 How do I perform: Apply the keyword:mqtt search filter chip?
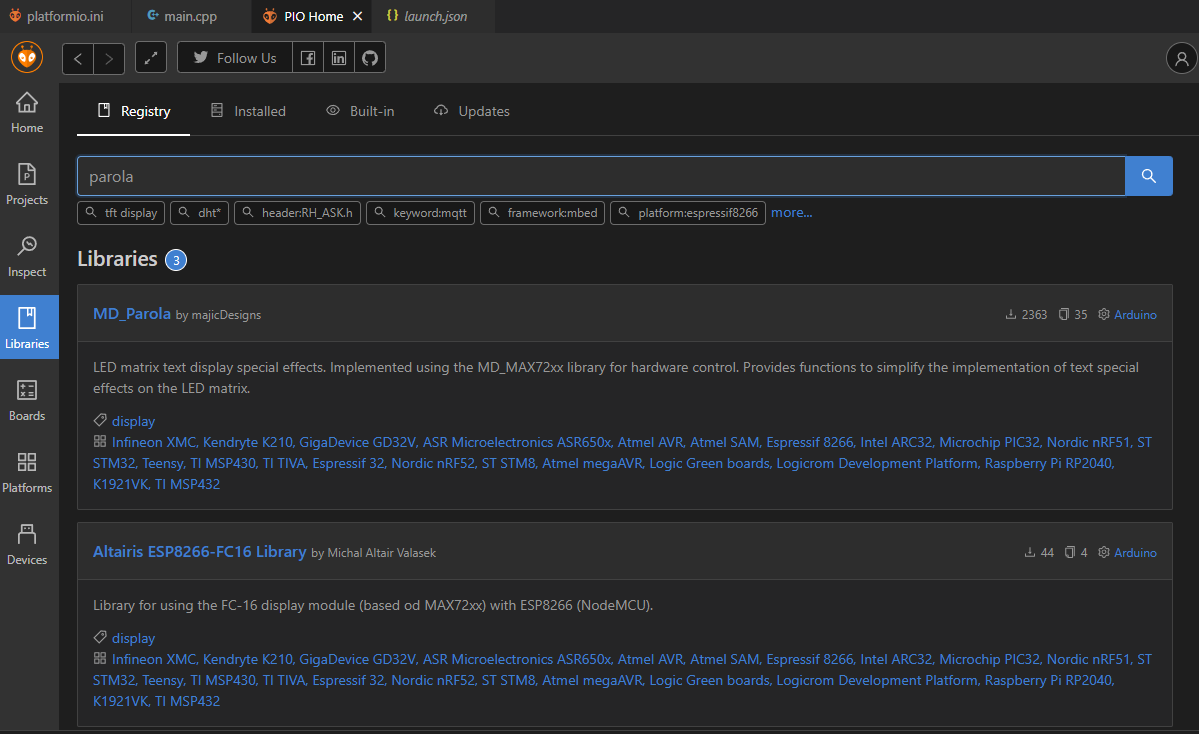tap(420, 213)
